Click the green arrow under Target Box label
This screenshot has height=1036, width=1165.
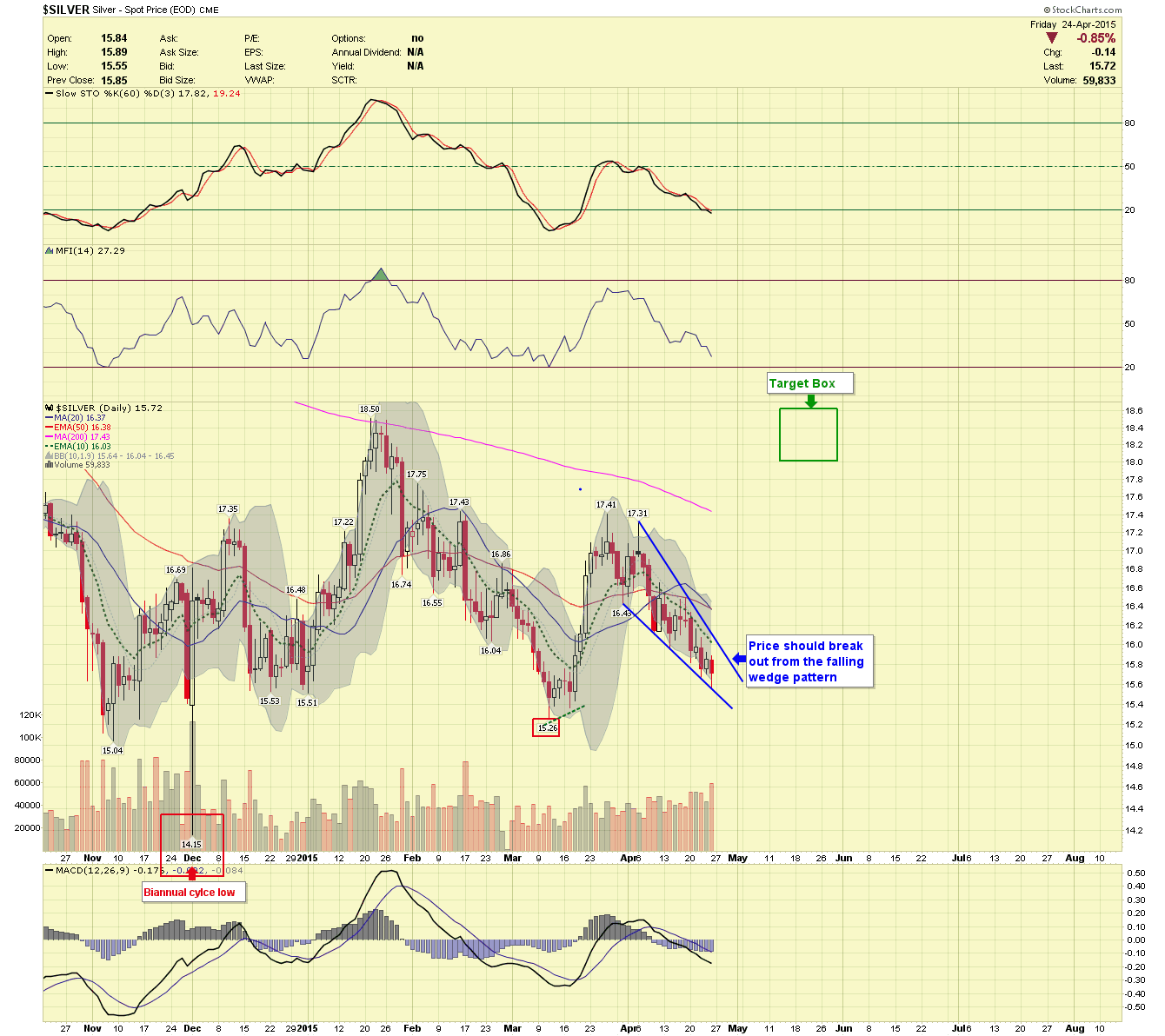click(810, 401)
